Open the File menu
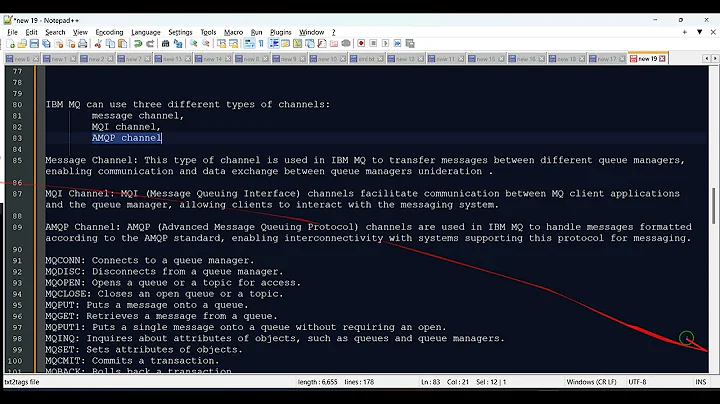Screen dimensions: 720x404 click(x=12, y=32)
